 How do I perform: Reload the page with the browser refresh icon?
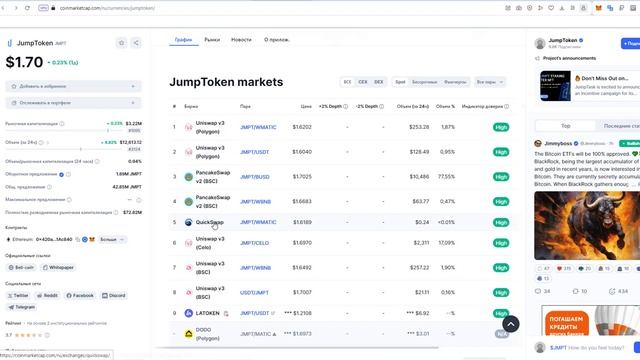[x=27, y=8]
